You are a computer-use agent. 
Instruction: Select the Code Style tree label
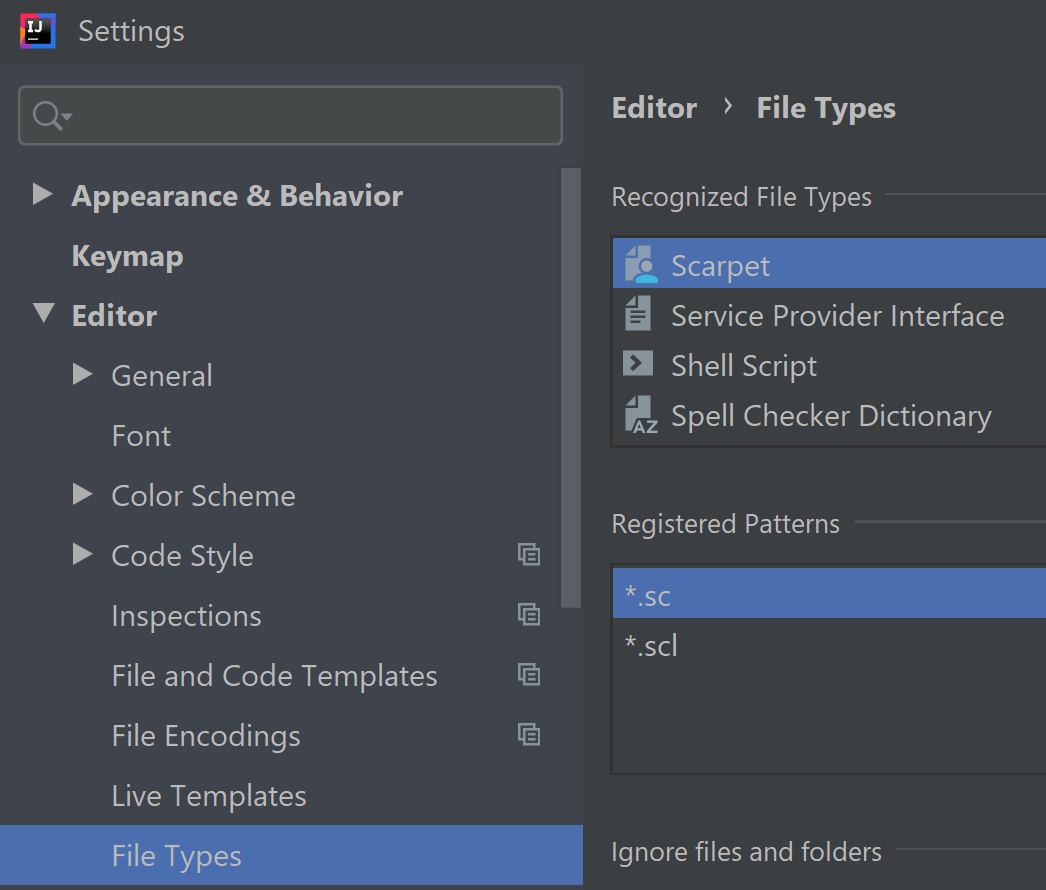(182, 556)
